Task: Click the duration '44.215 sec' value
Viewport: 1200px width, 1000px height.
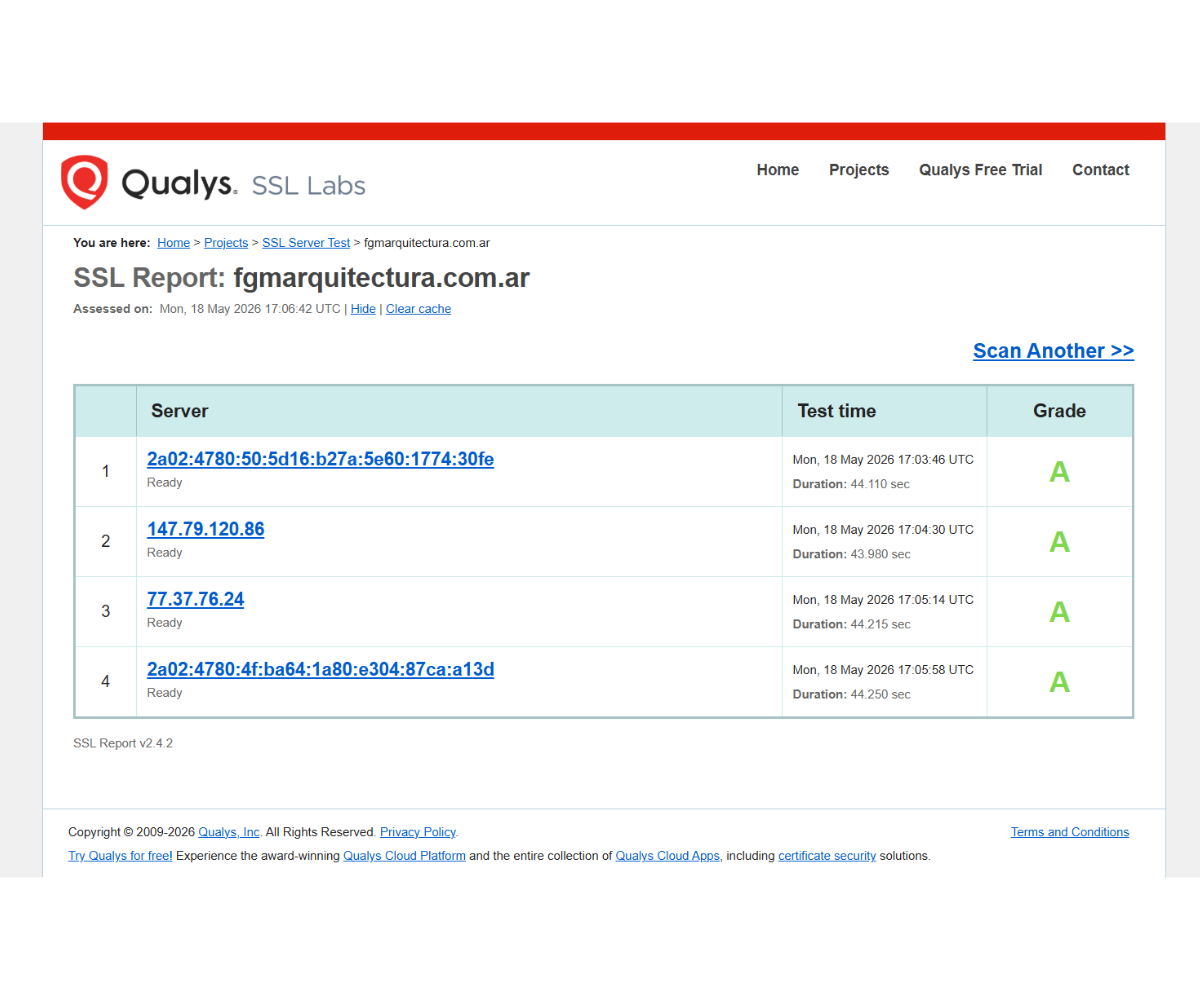Action: tap(880, 624)
